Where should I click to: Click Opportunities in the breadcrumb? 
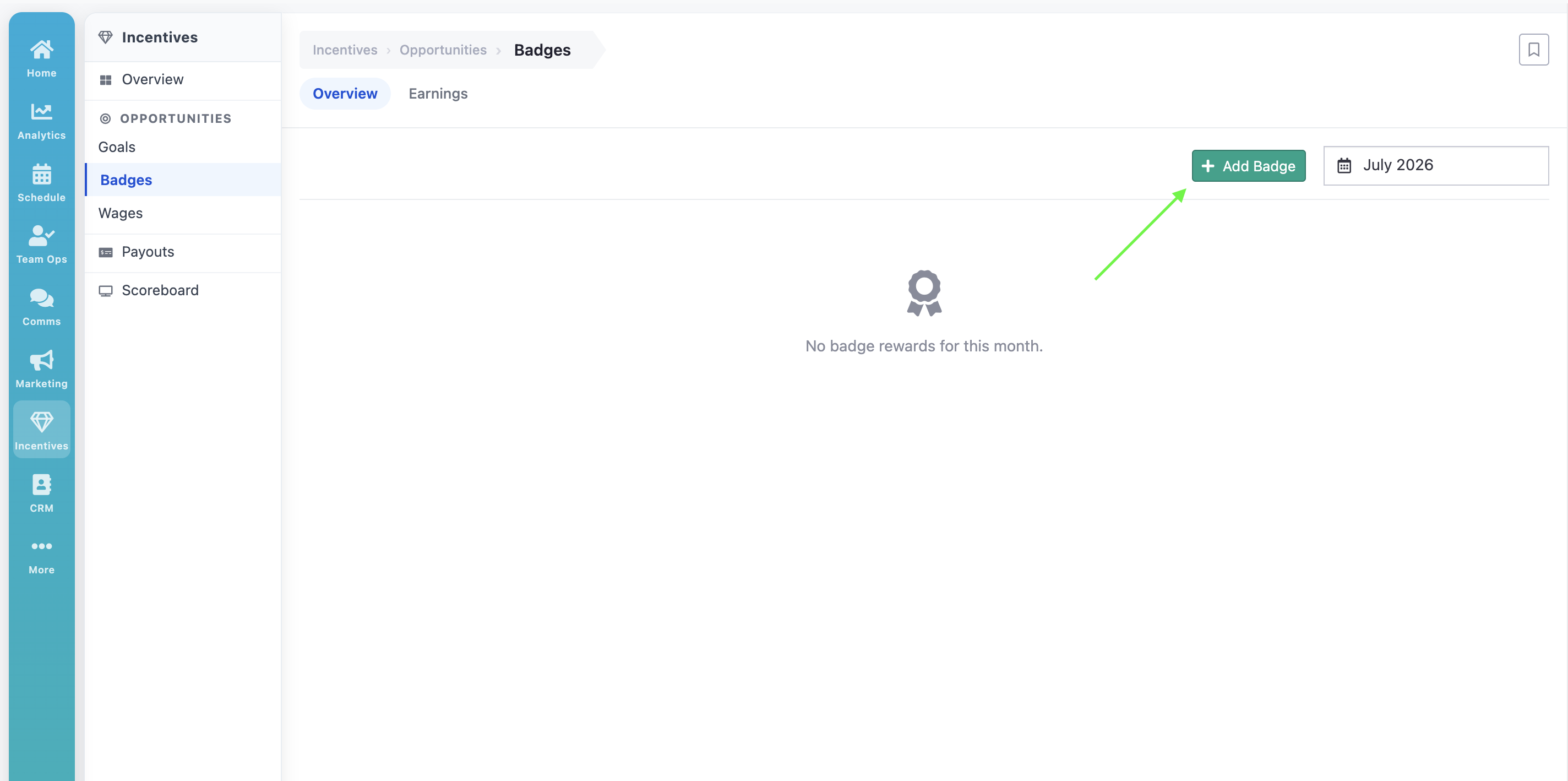point(443,50)
